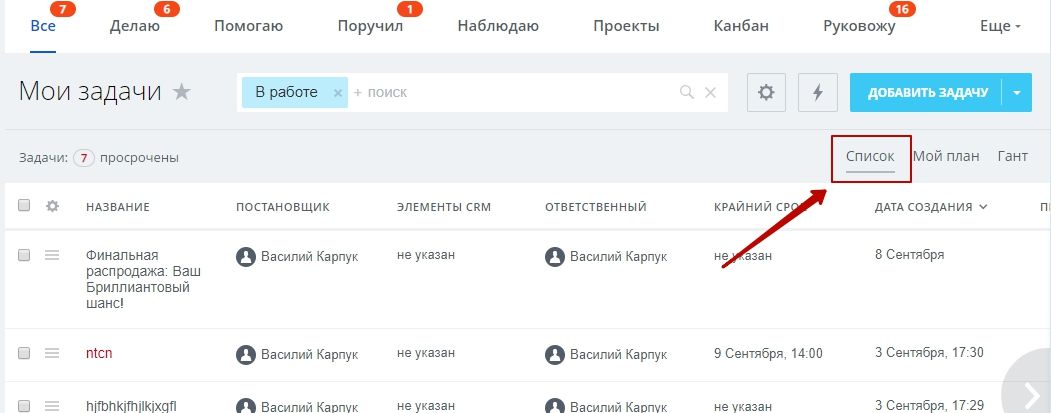Click creation date 8 Сентября
1051x413 pixels.
910,255
